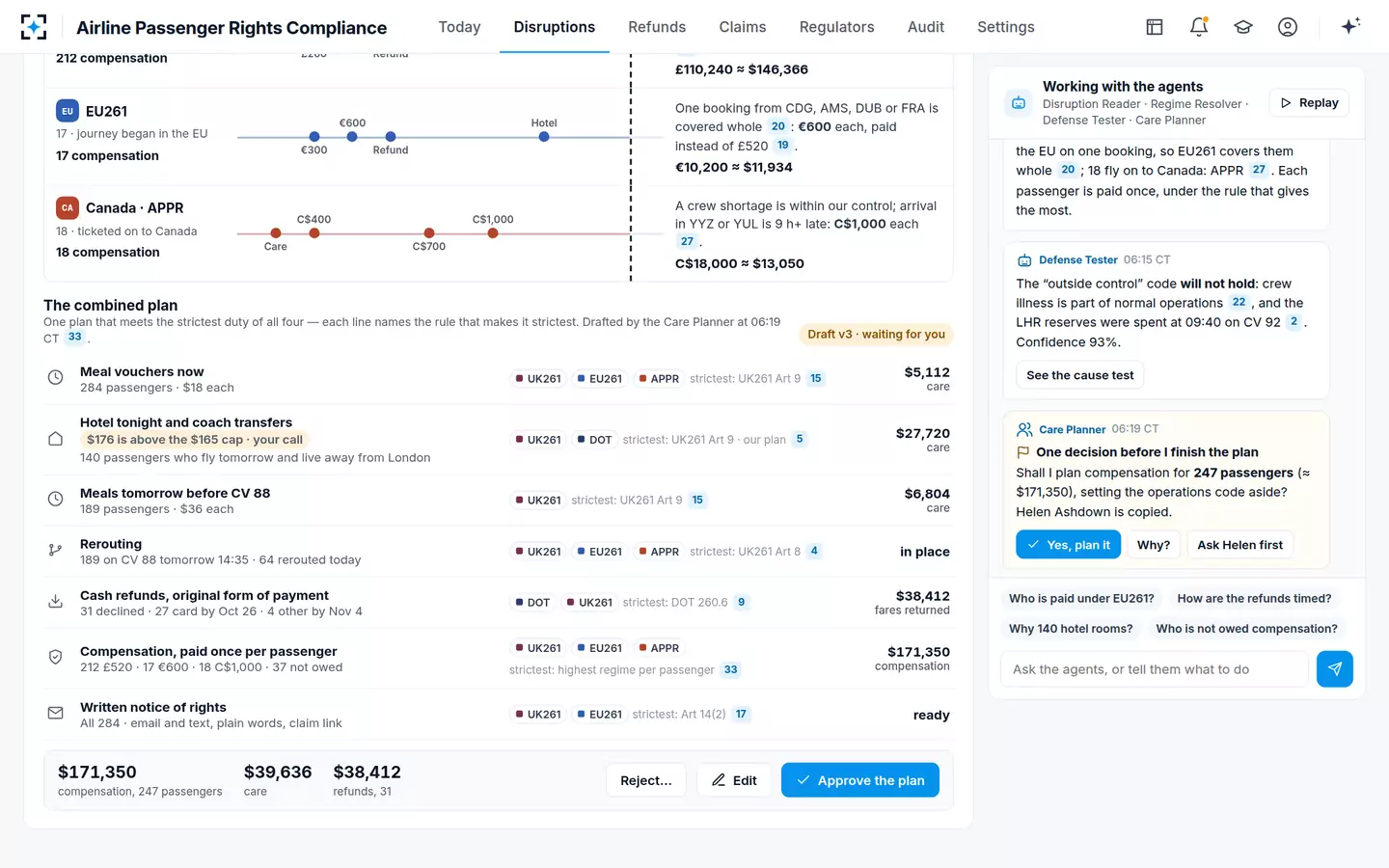Click the agents robot icon in chat header
Viewport: 1389px width, 868px height.
click(x=1019, y=102)
